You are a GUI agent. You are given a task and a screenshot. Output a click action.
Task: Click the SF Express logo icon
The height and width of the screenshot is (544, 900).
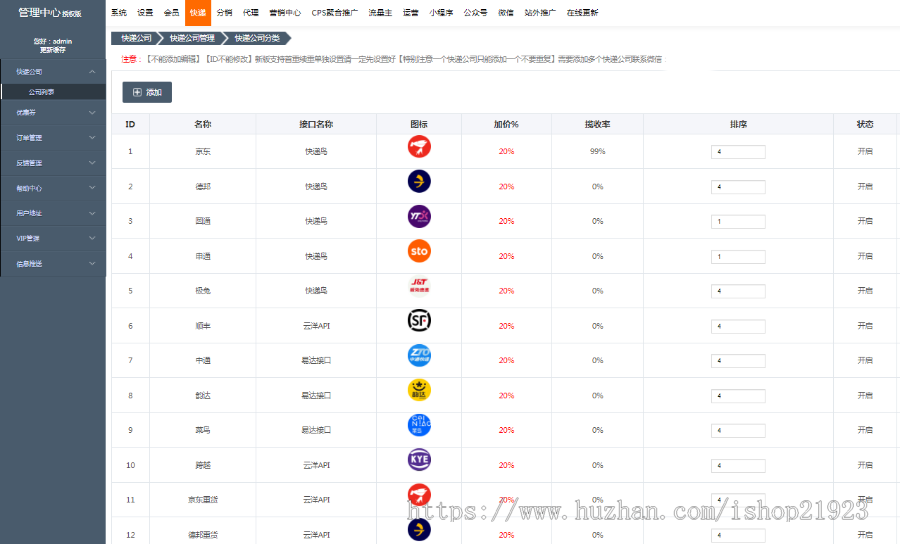point(419,321)
